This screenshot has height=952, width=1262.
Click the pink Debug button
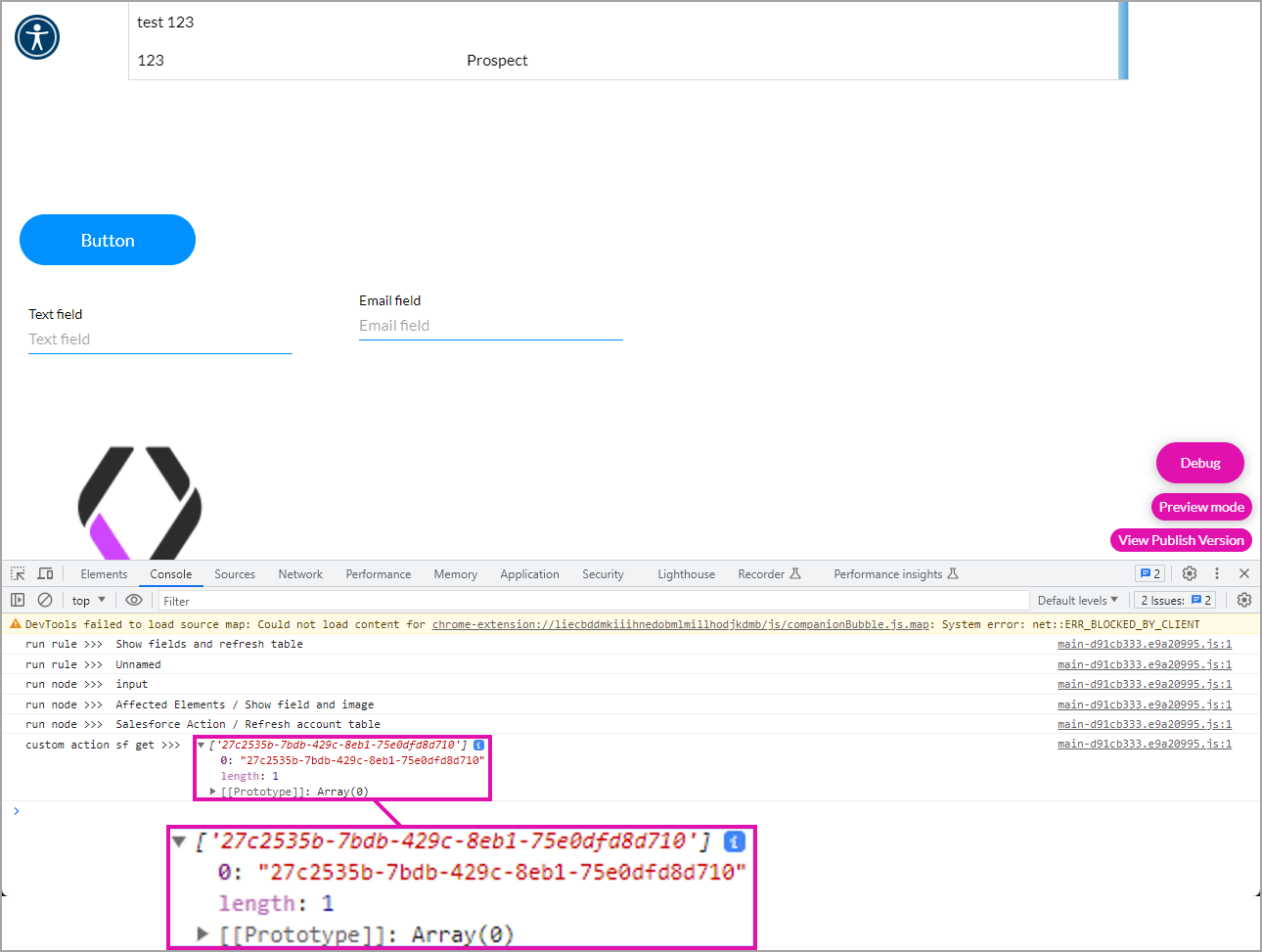click(1200, 463)
